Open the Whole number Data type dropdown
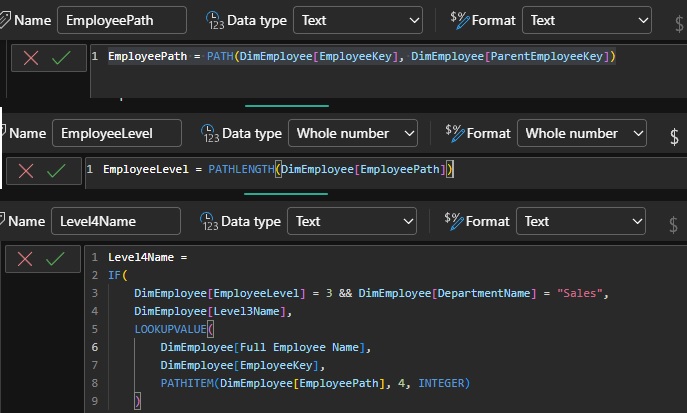Screen dimensions: 687x413 click(x=352, y=133)
